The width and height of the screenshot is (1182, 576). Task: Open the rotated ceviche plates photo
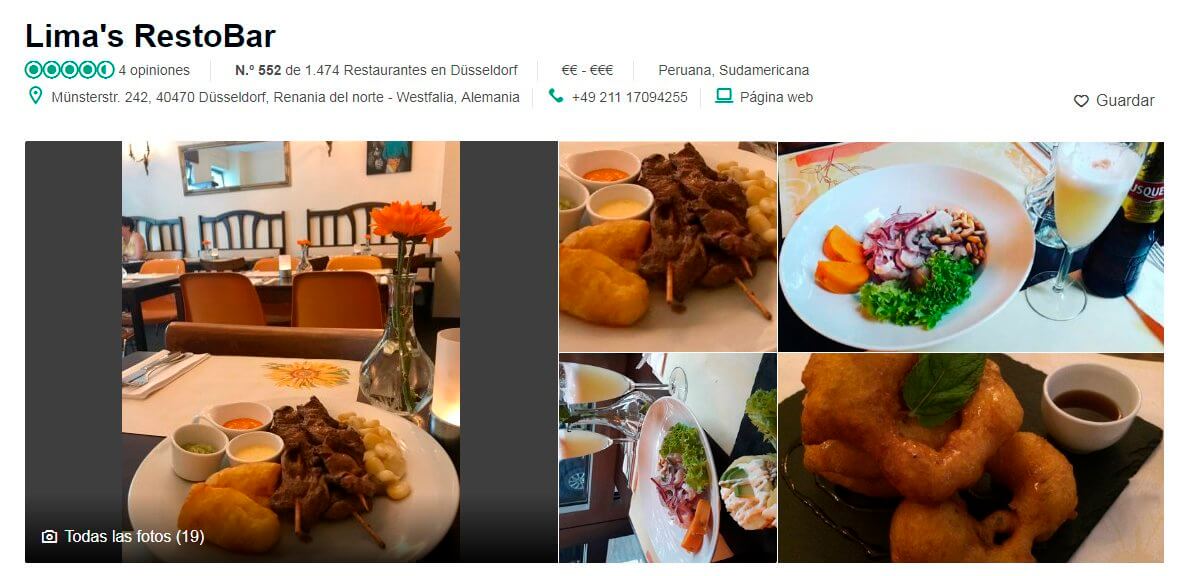668,458
